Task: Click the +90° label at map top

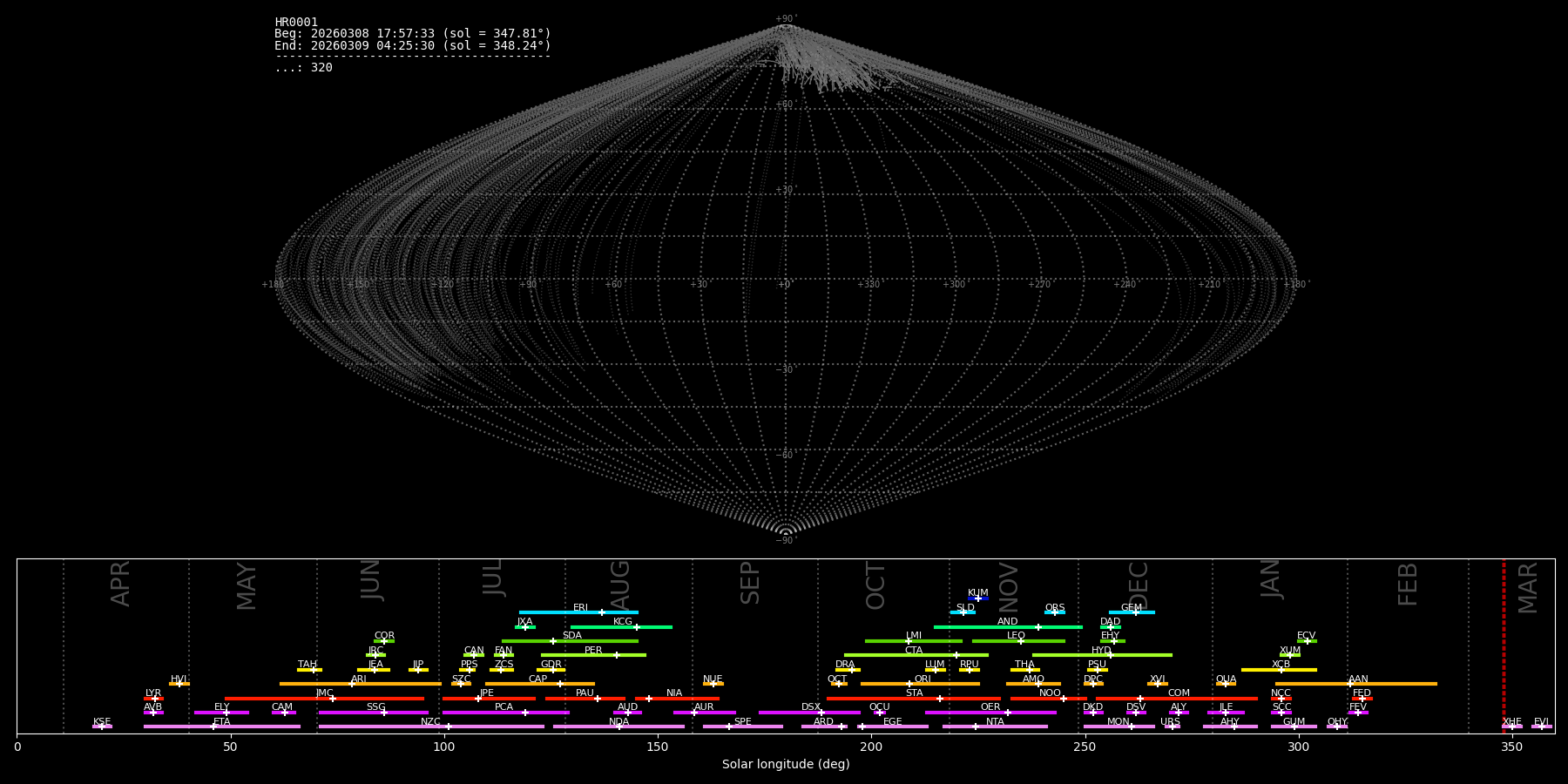Action: pos(786,19)
